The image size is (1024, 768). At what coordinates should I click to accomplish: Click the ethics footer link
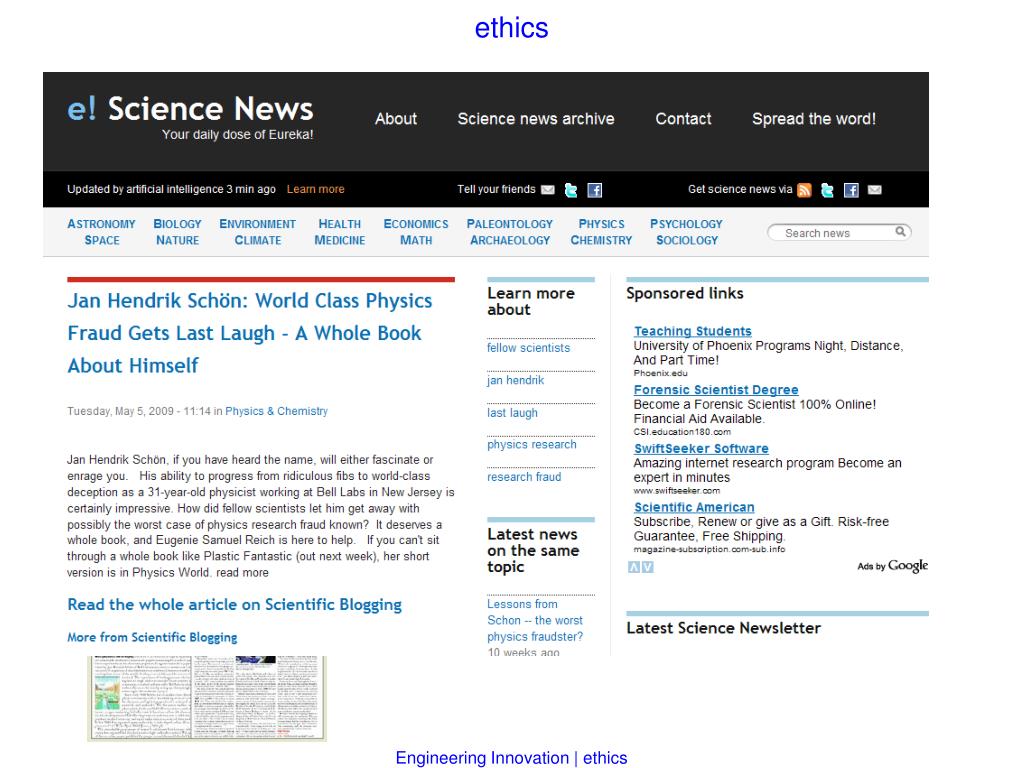605,758
